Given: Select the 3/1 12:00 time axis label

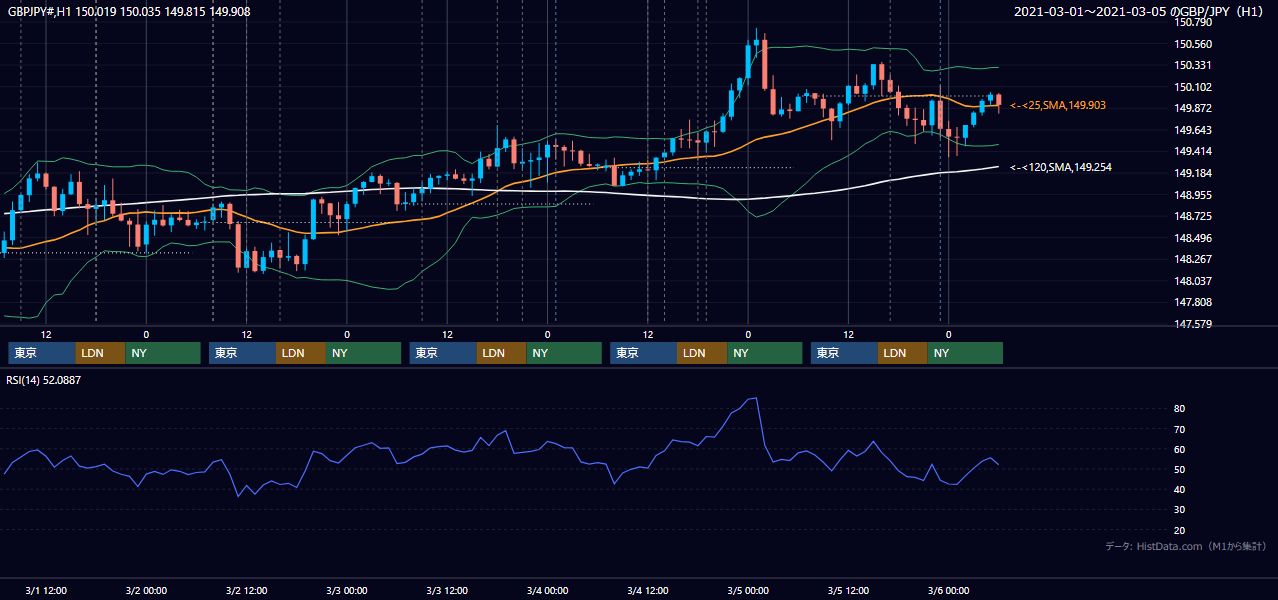Looking at the screenshot, I should (46, 591).
